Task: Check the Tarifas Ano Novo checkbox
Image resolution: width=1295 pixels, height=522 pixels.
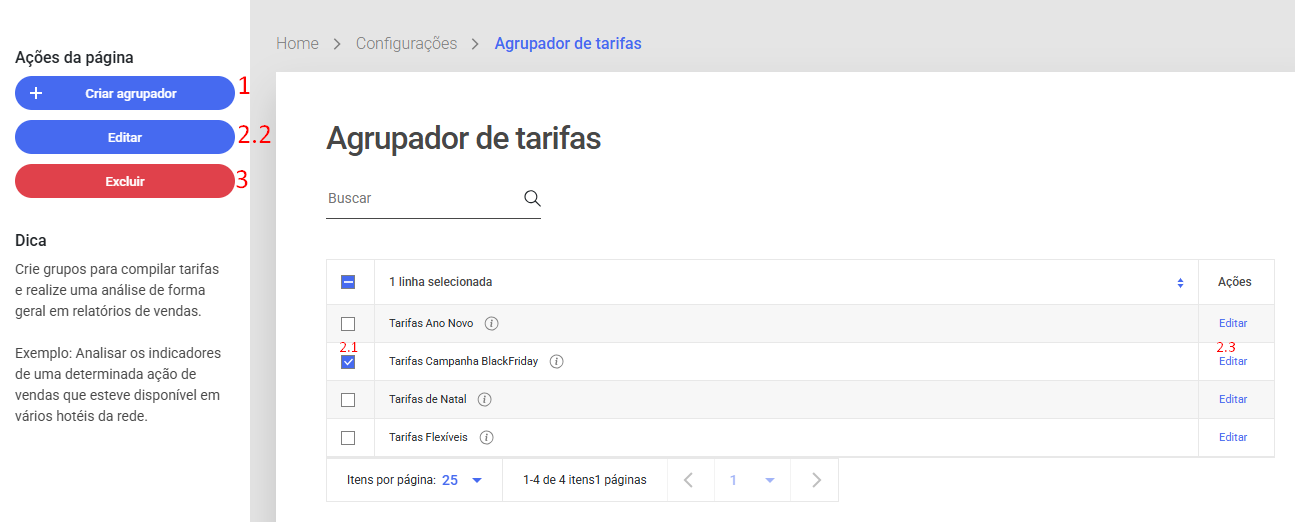Action: (x=348, y=324)
